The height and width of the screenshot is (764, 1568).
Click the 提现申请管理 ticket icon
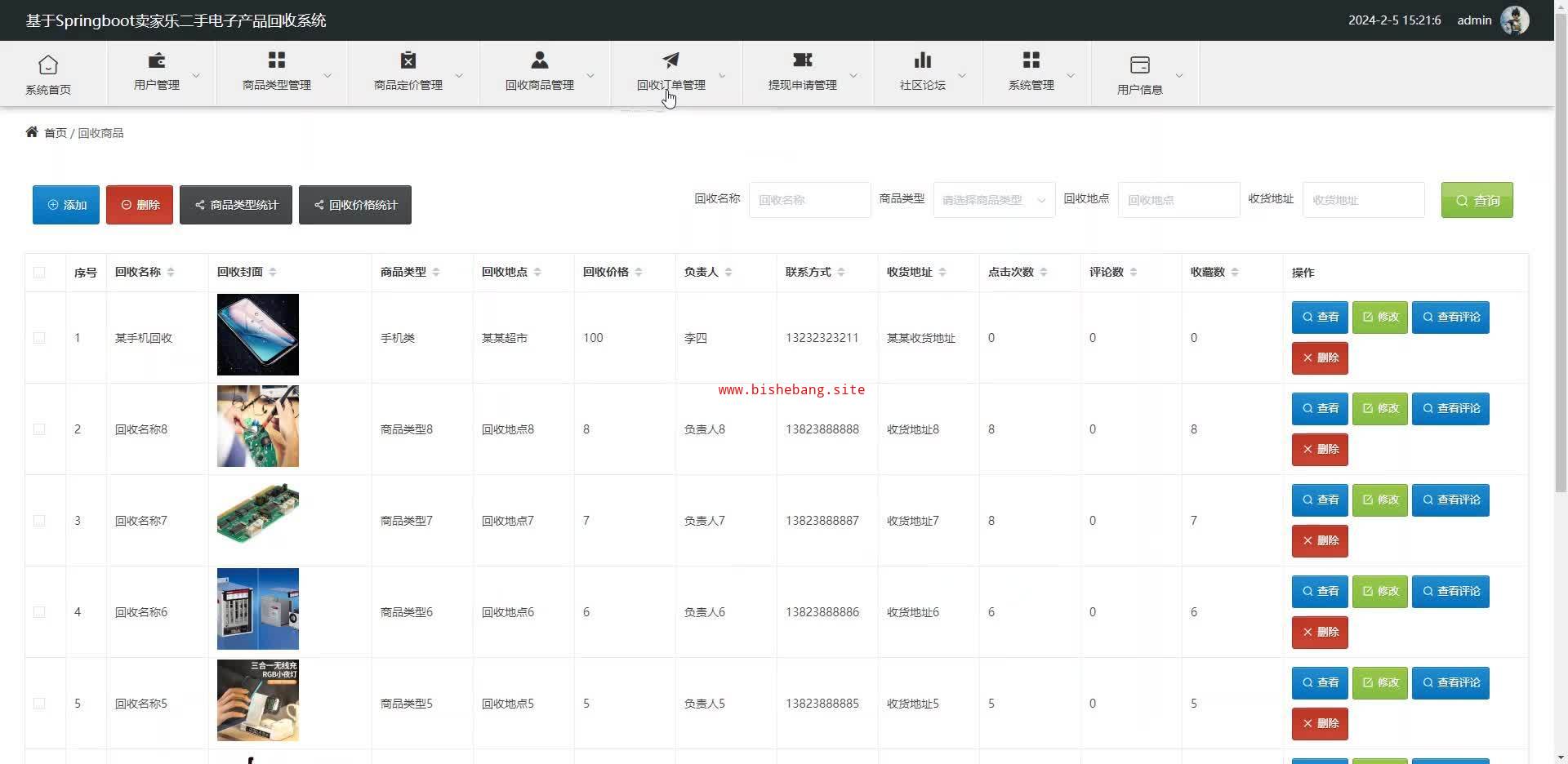803,60
